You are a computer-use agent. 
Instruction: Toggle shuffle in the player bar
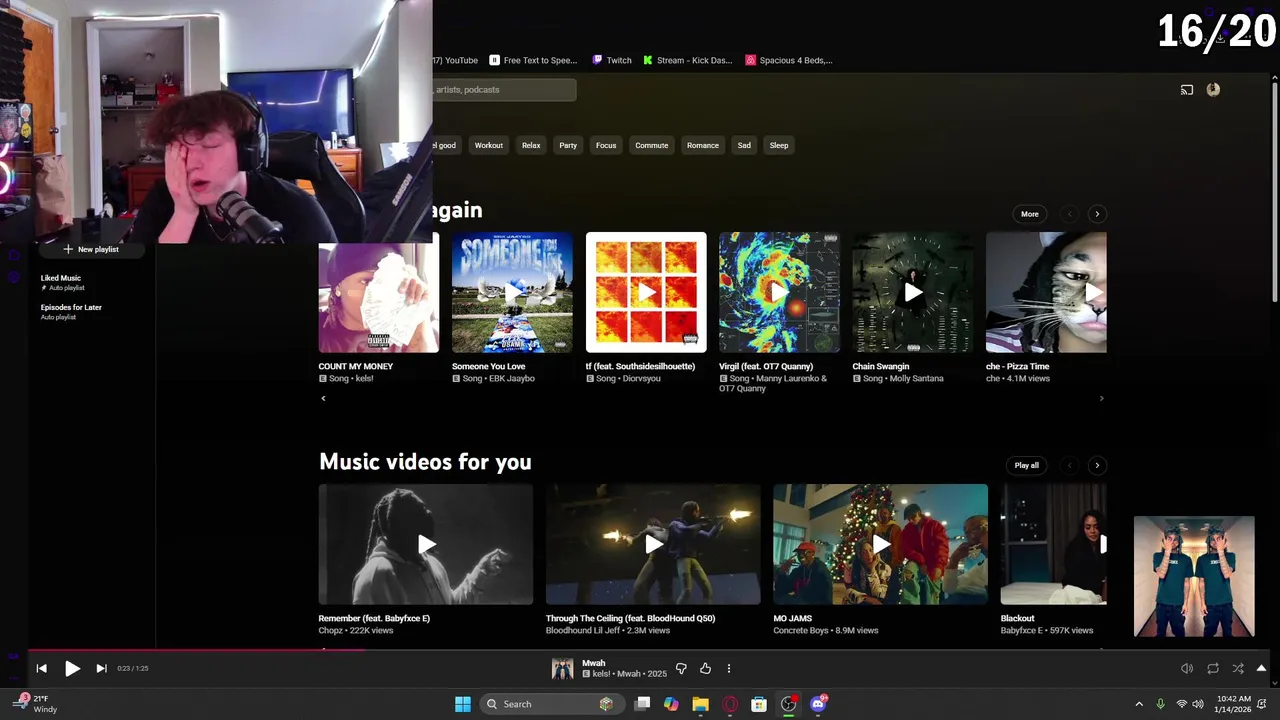pos(1238,668)
